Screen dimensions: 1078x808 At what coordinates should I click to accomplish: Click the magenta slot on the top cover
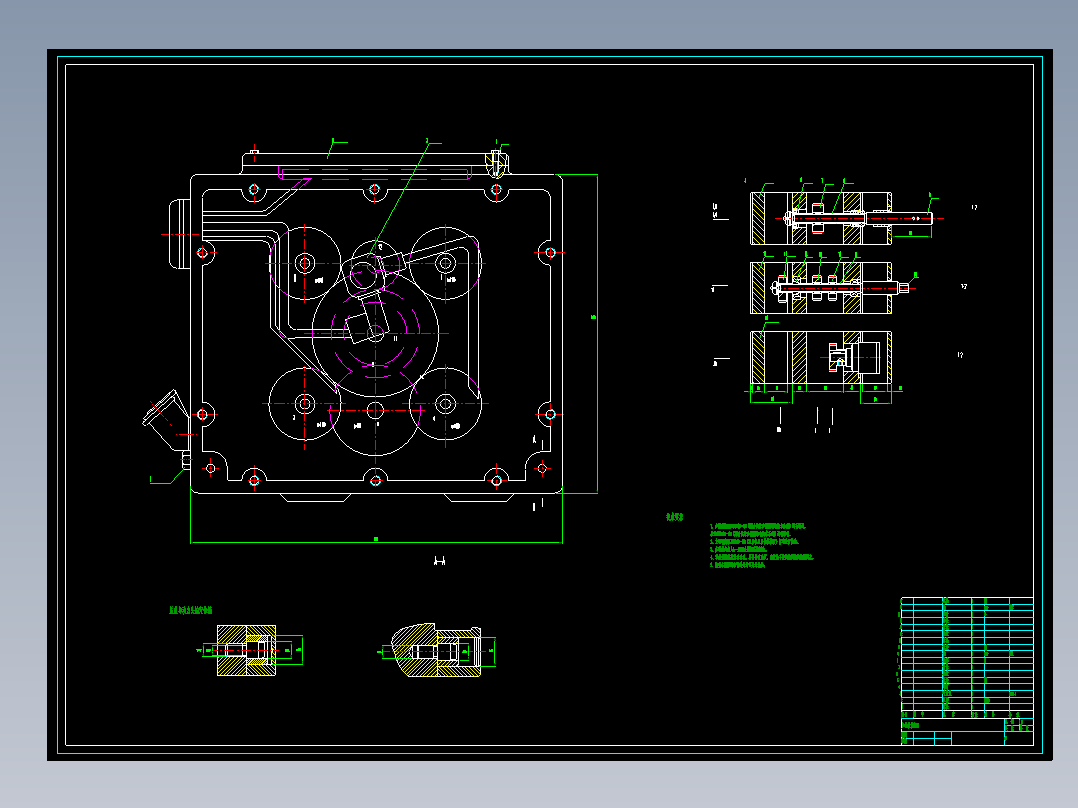pos(375,173)
